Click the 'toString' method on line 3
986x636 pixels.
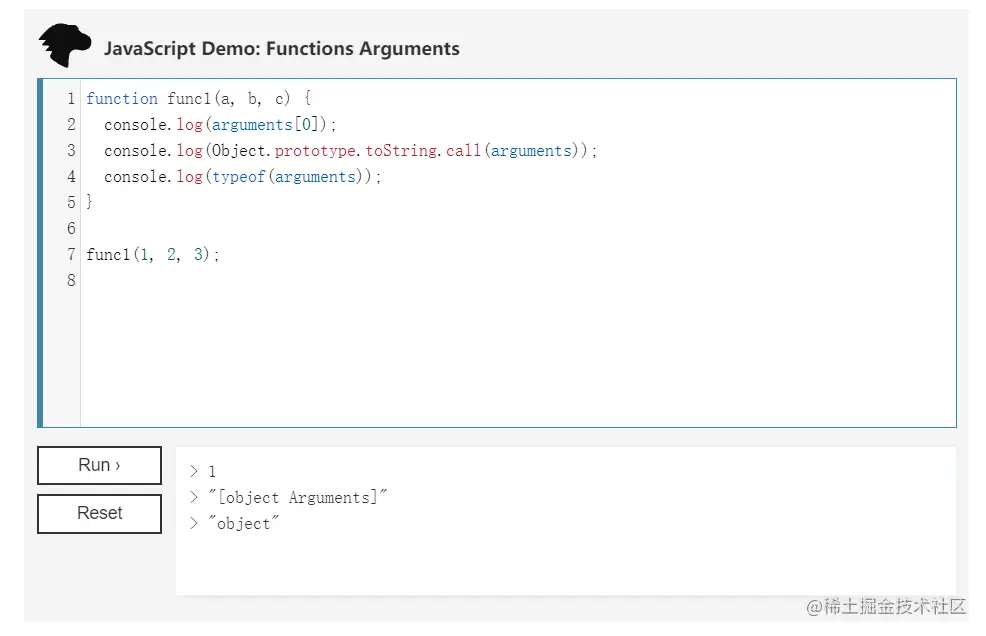pyautogui.click(x=401, y=151)
